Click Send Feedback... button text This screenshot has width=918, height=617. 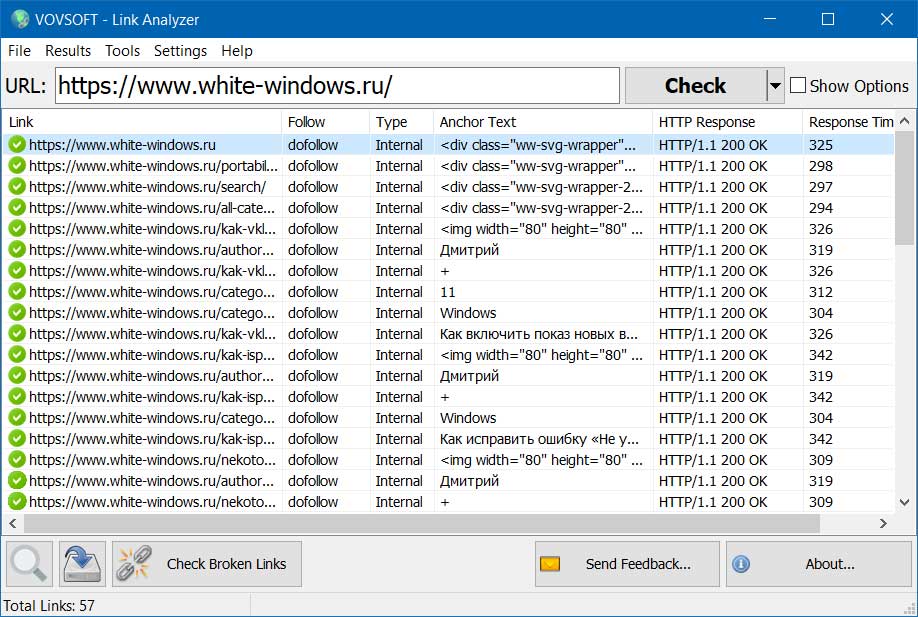tap(638, 564)
